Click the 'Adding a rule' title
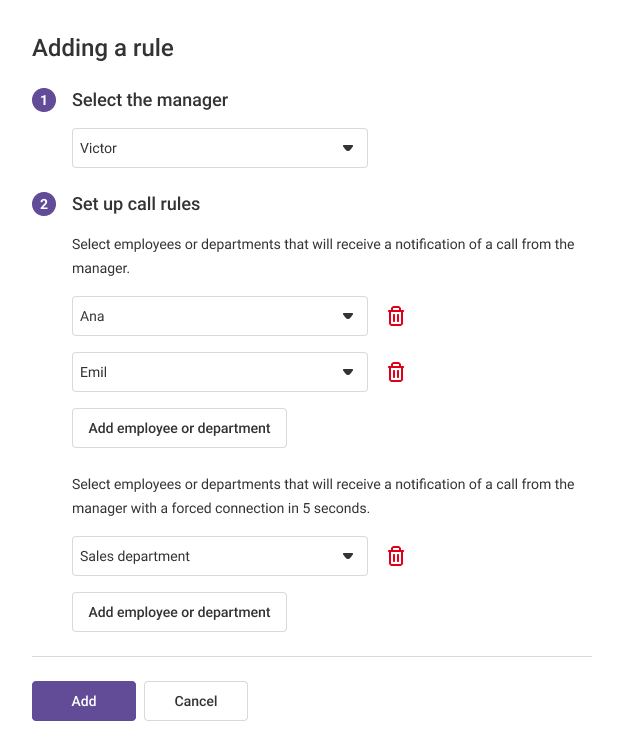 [103, 47]
